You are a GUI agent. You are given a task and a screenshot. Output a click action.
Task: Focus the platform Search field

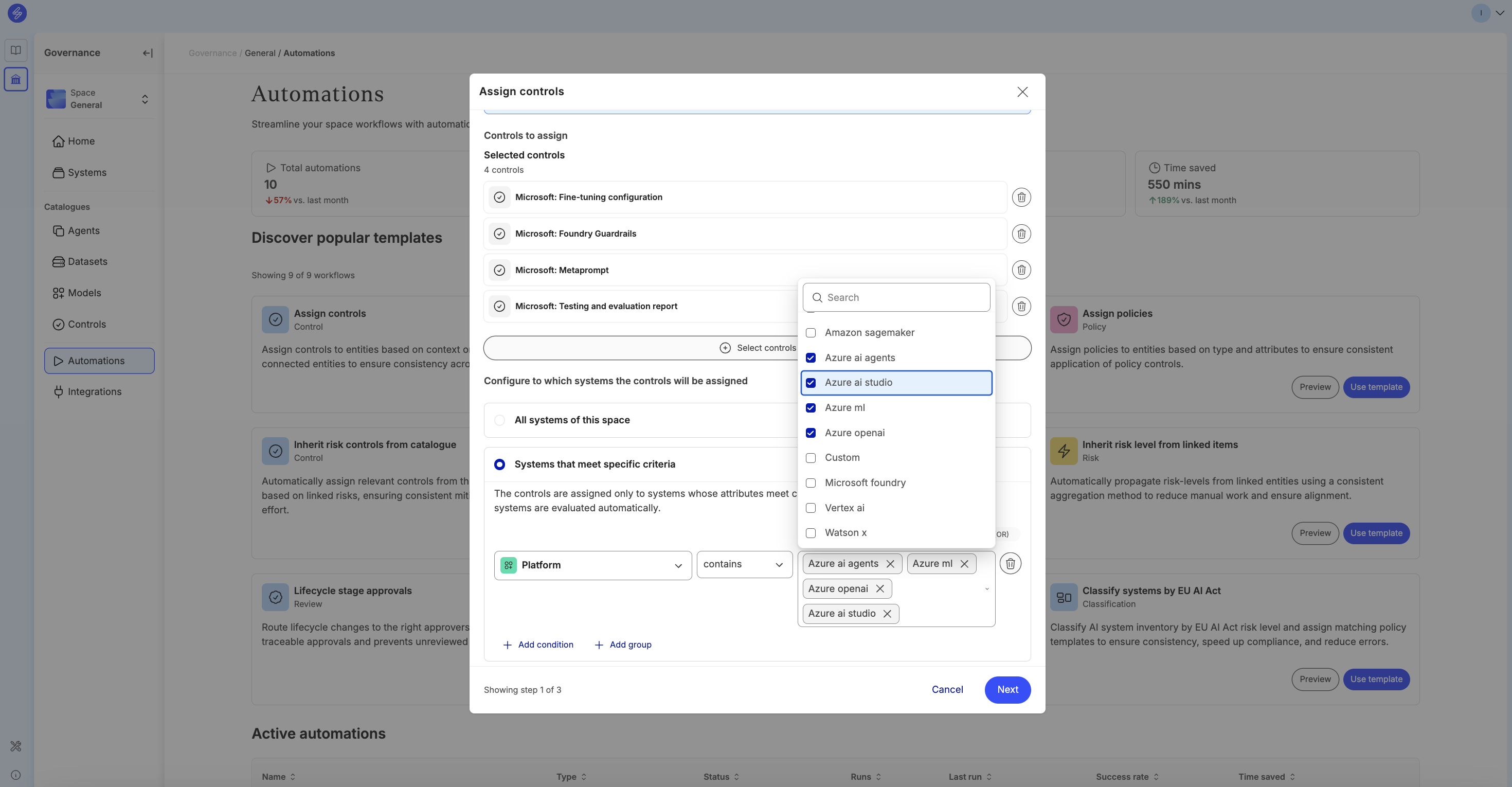896,297
